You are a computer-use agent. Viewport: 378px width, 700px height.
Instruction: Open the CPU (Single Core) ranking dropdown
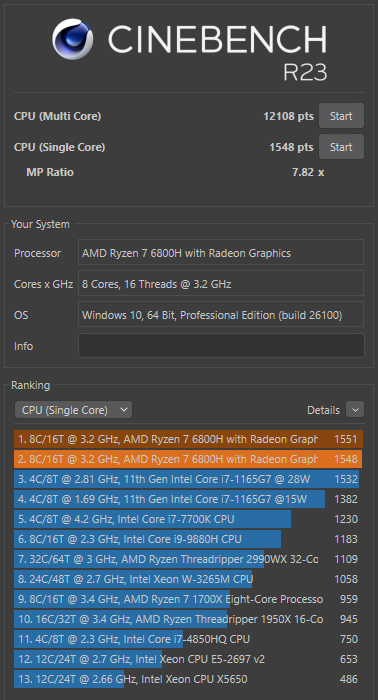pyautogui.click(x=73, y=410)
